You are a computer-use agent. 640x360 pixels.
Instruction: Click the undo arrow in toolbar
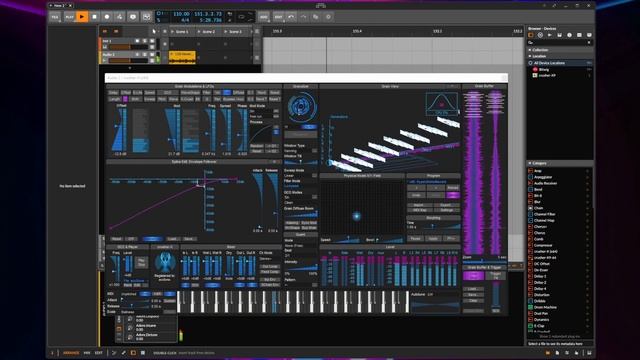pos(291,17)
